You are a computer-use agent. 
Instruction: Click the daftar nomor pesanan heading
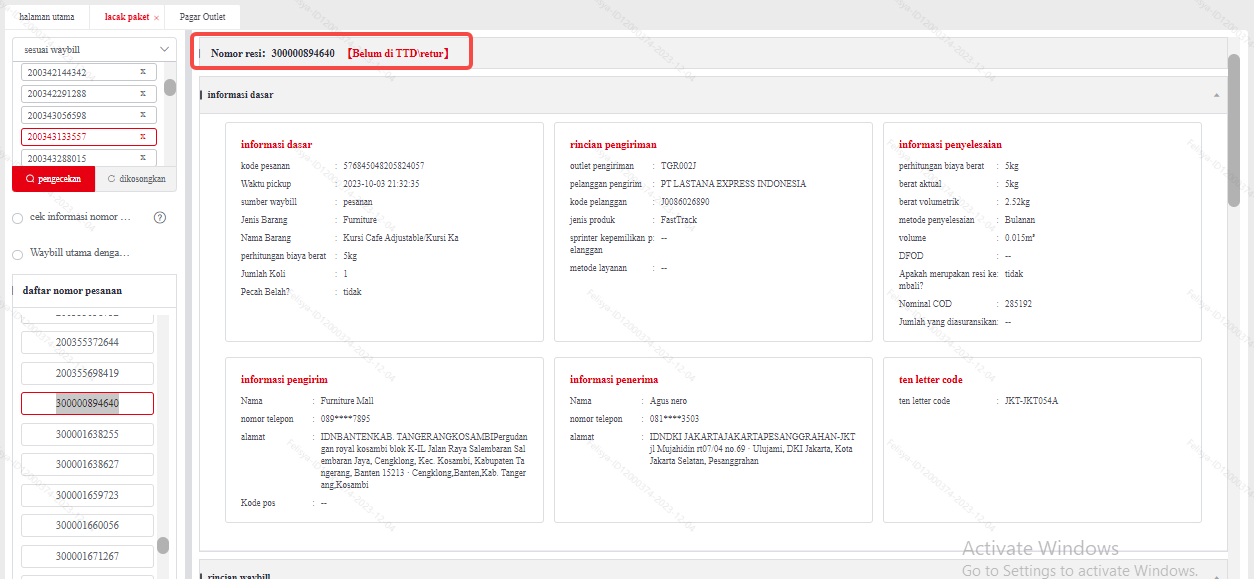[72, 291]
